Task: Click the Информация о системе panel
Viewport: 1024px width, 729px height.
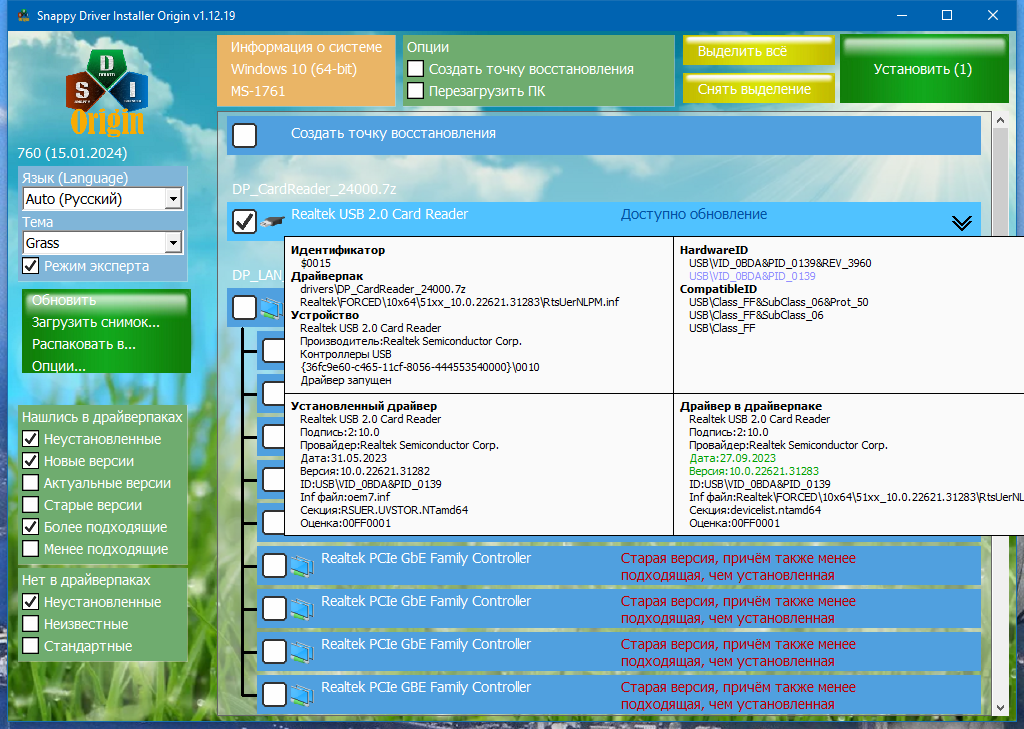Action: (x=306, y=70)
